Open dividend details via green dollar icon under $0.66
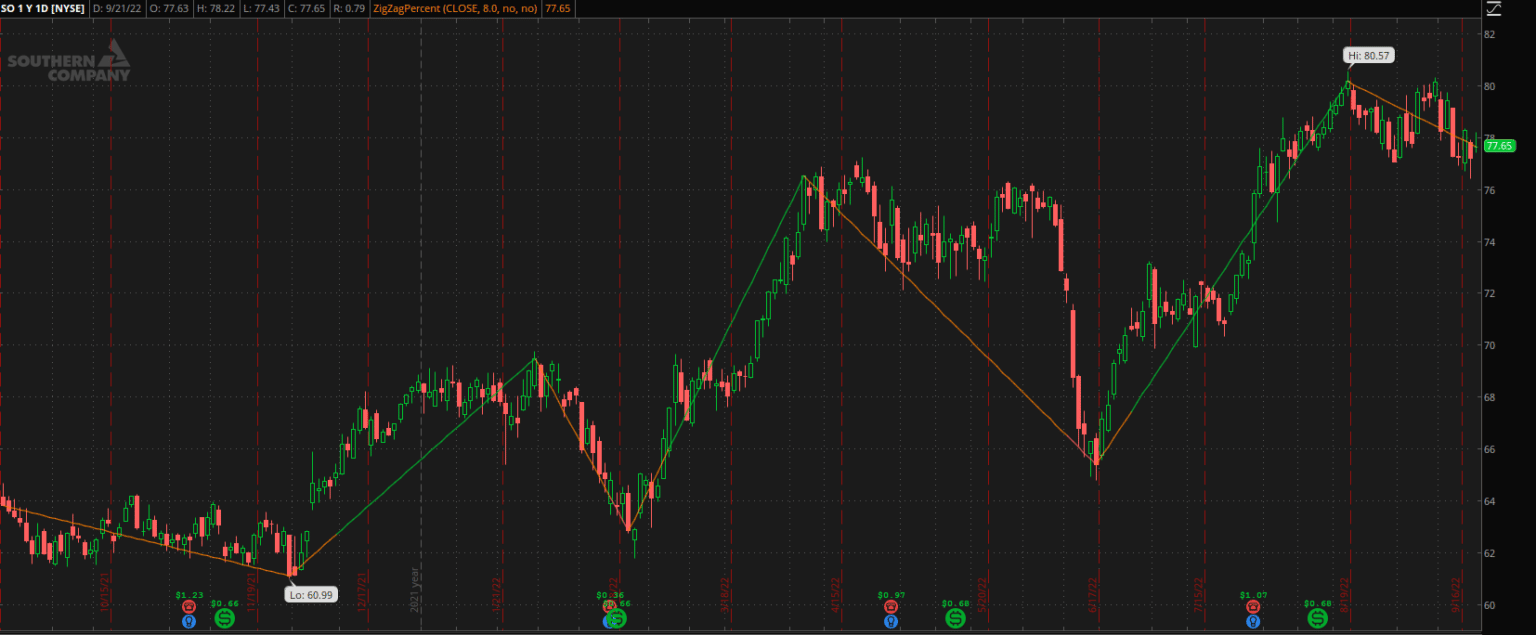 pos(225,618)
